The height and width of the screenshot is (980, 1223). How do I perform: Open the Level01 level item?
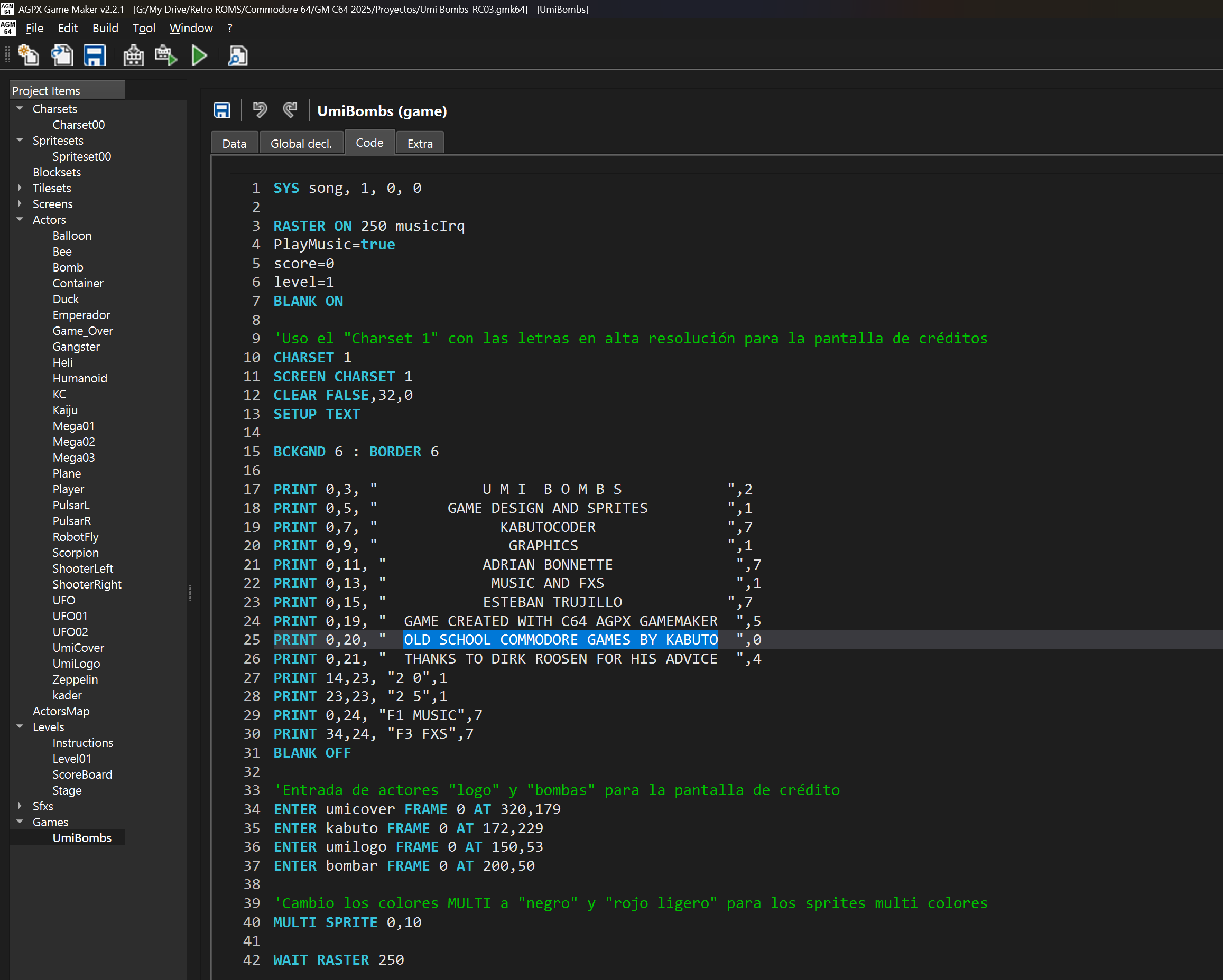coord(71,759)
